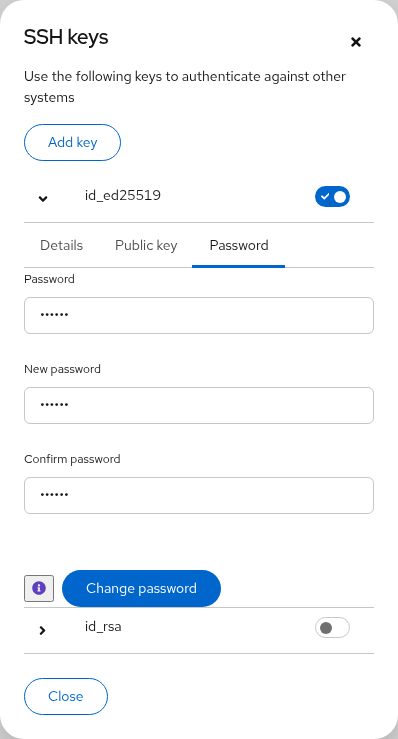Close the SSH keys dialog with the X icon
This screenshot has height=739, width=398.
point(356,42)
